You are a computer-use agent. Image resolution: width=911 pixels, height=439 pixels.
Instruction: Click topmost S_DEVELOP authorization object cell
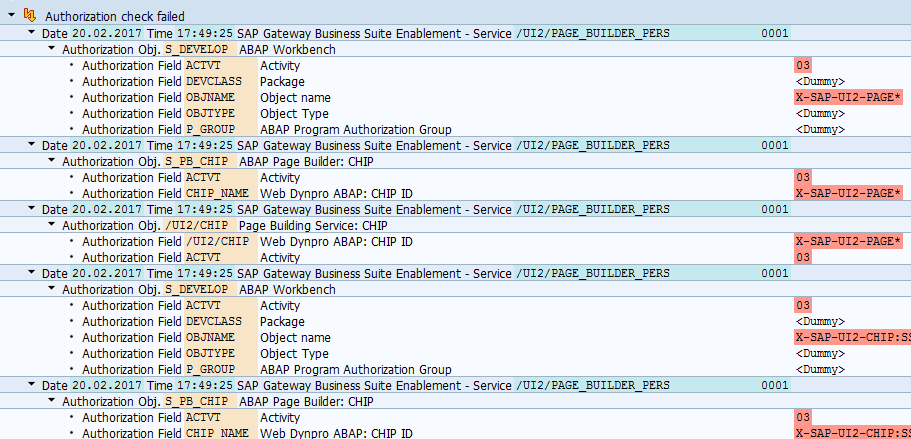200,49
